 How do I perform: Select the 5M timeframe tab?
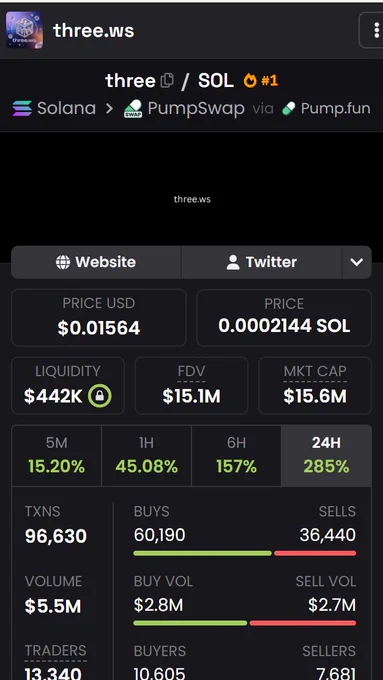(56, 456)
